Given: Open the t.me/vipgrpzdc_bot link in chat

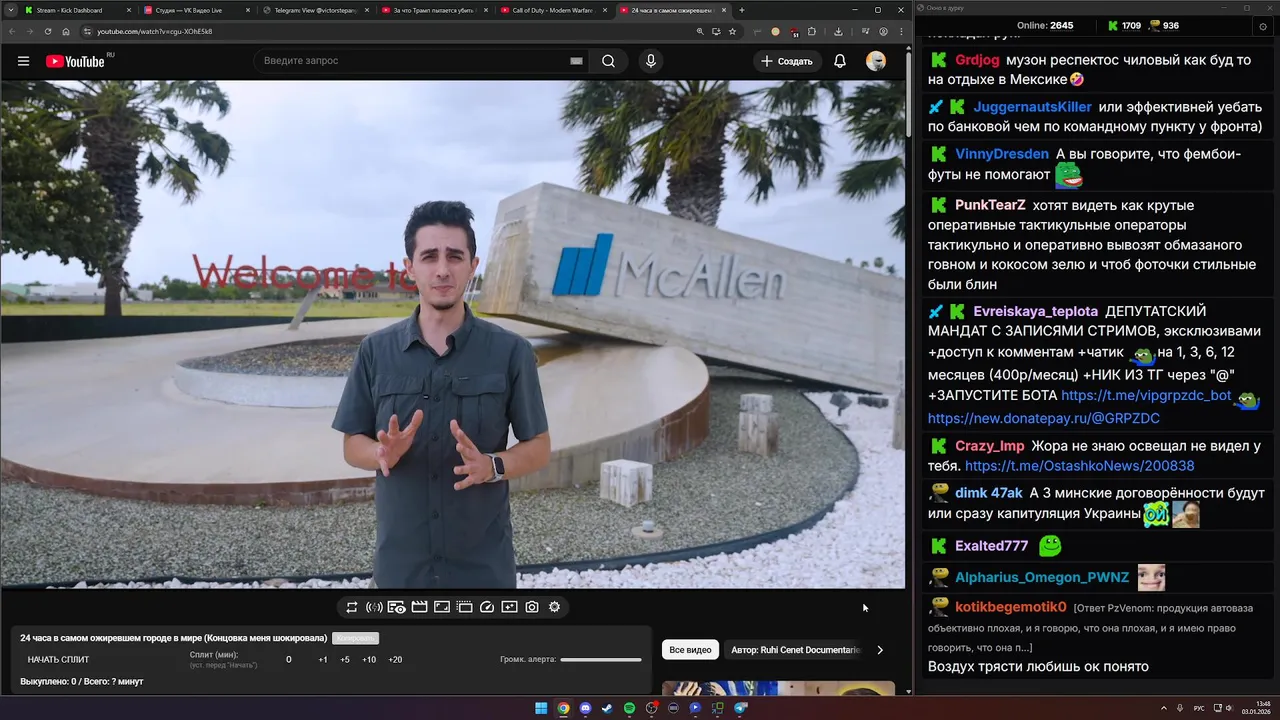Looking at the screenshot, I should 1146,395.
